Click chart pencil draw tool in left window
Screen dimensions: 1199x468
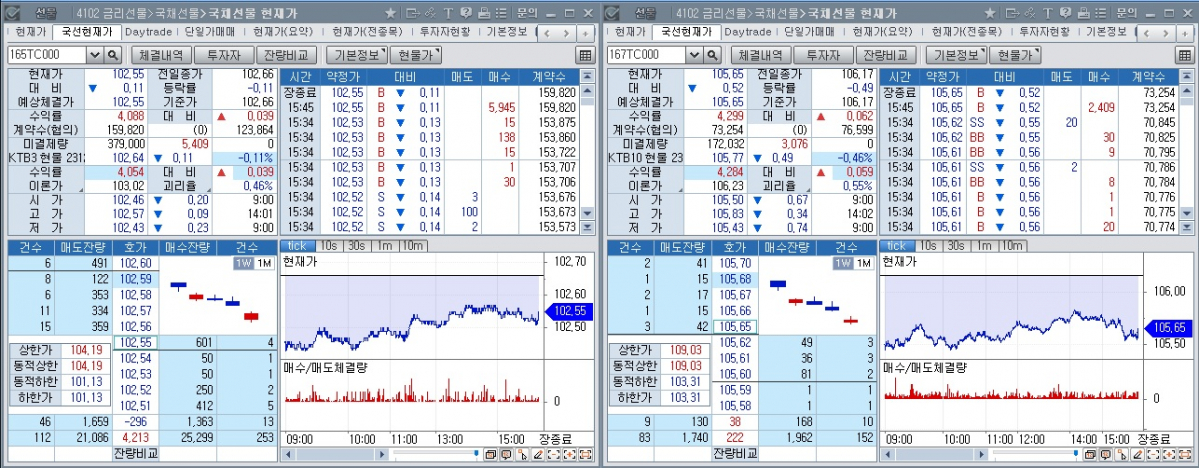point(538,455)
